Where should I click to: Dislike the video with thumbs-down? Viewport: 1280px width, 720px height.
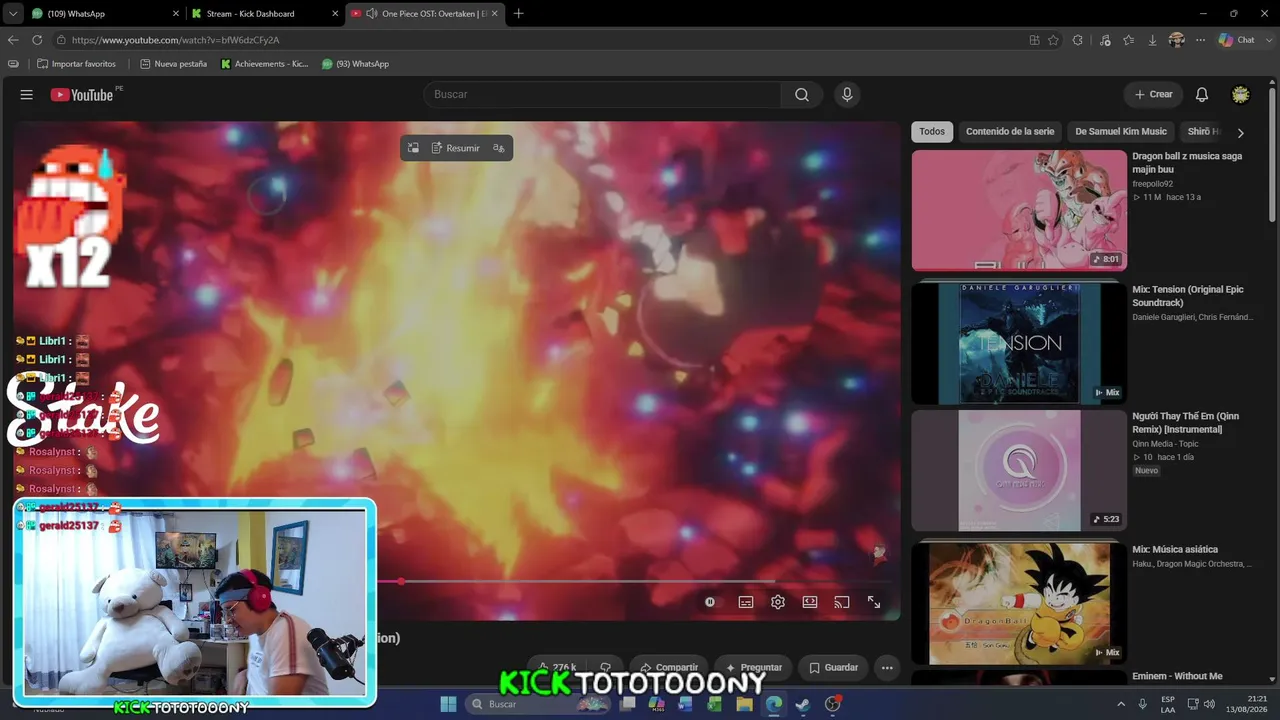605,667
